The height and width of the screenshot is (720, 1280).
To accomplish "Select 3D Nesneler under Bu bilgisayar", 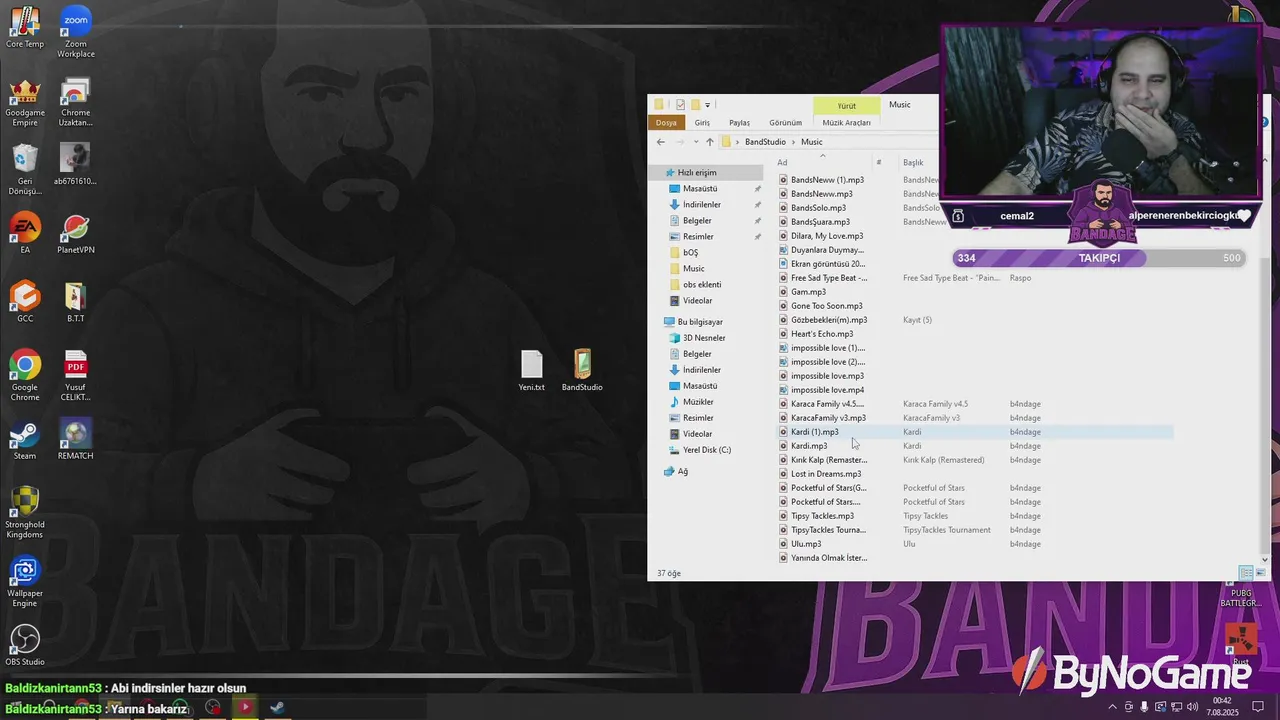I will (x=704, y=338).
